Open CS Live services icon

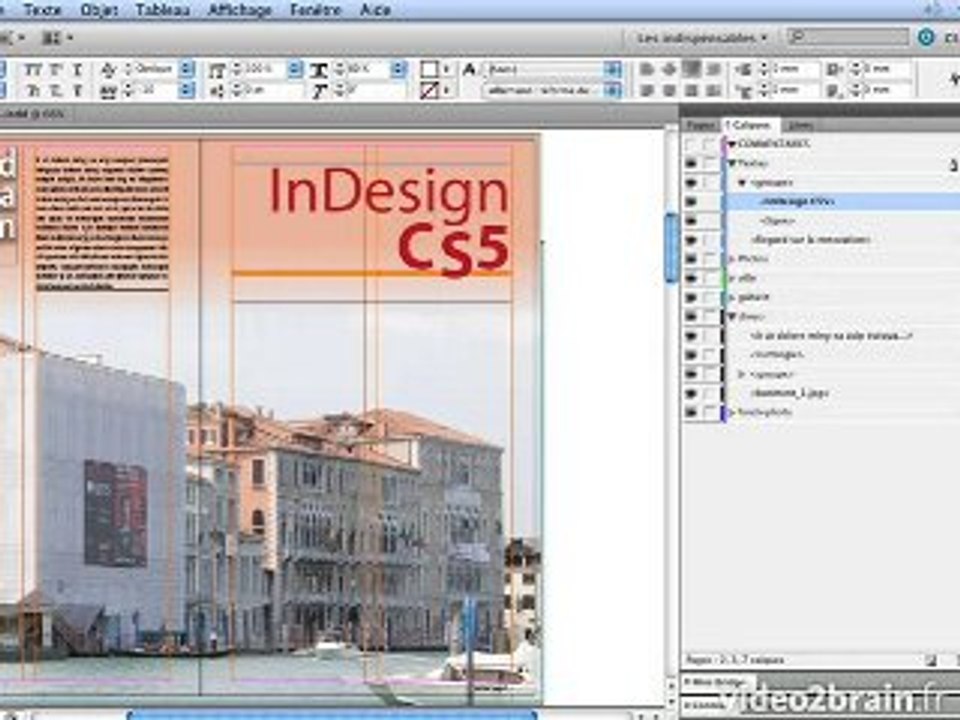point(926,37)
